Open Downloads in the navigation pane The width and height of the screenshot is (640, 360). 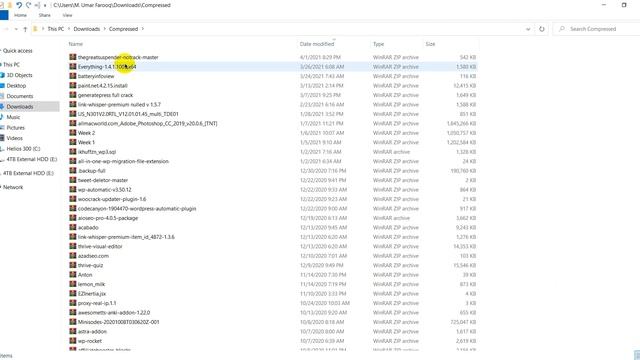coord(20,107)
